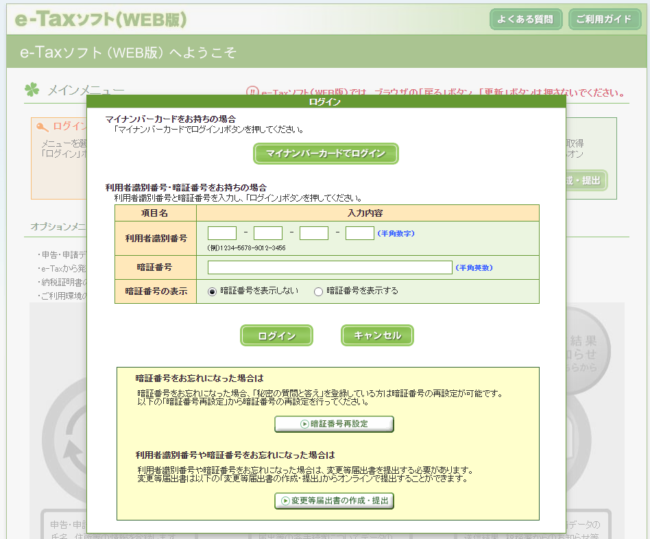Viewport: 650px width, 539px height.
Task: Click heading マイナンバーカードをお持ちの場合
Action: point(170,119)
